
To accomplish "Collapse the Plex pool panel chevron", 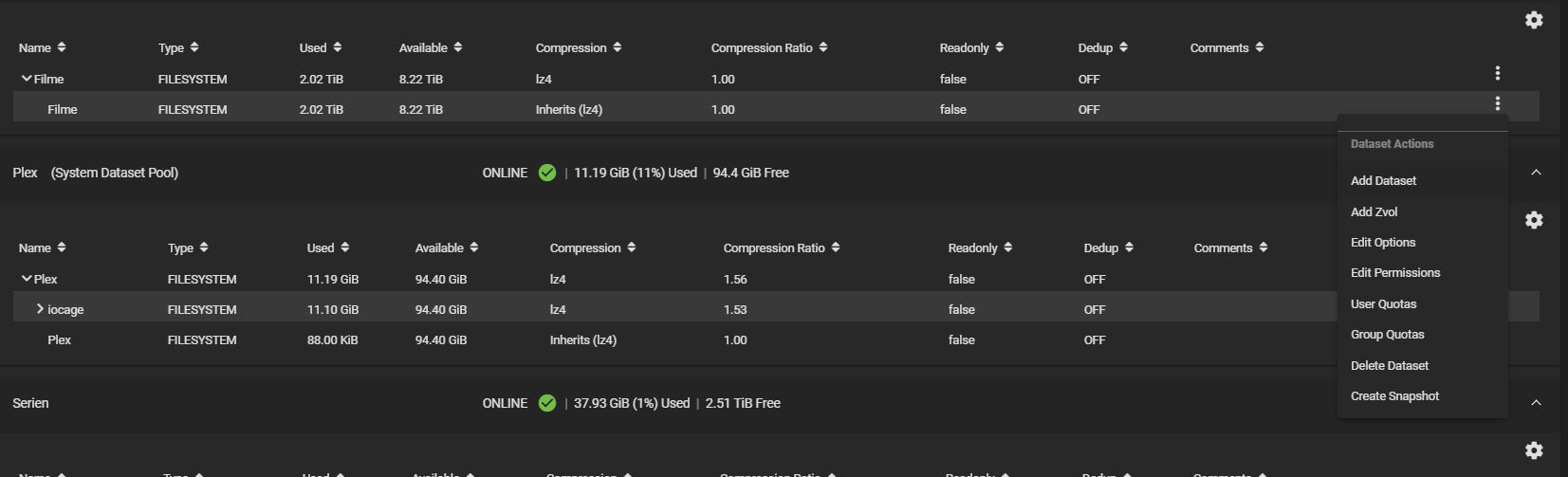I will [x=1536, y=173].
